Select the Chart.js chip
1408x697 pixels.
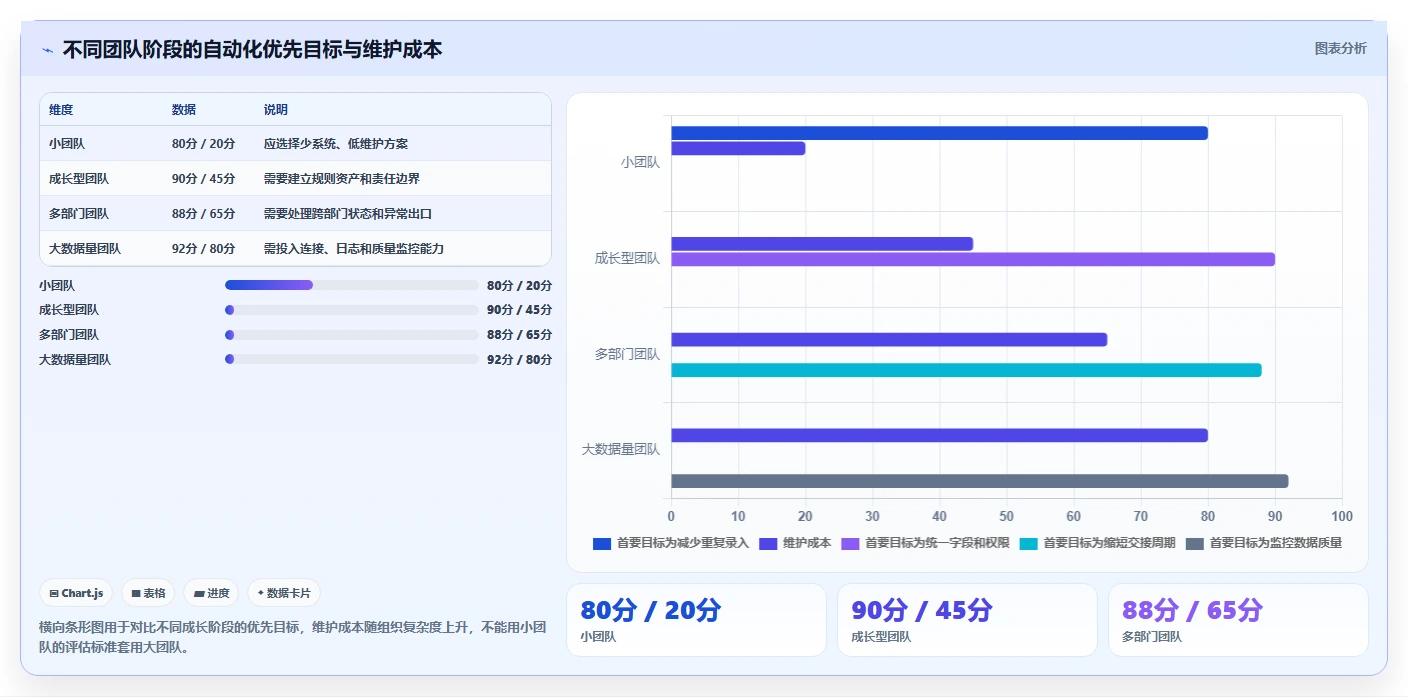point(76,593)
